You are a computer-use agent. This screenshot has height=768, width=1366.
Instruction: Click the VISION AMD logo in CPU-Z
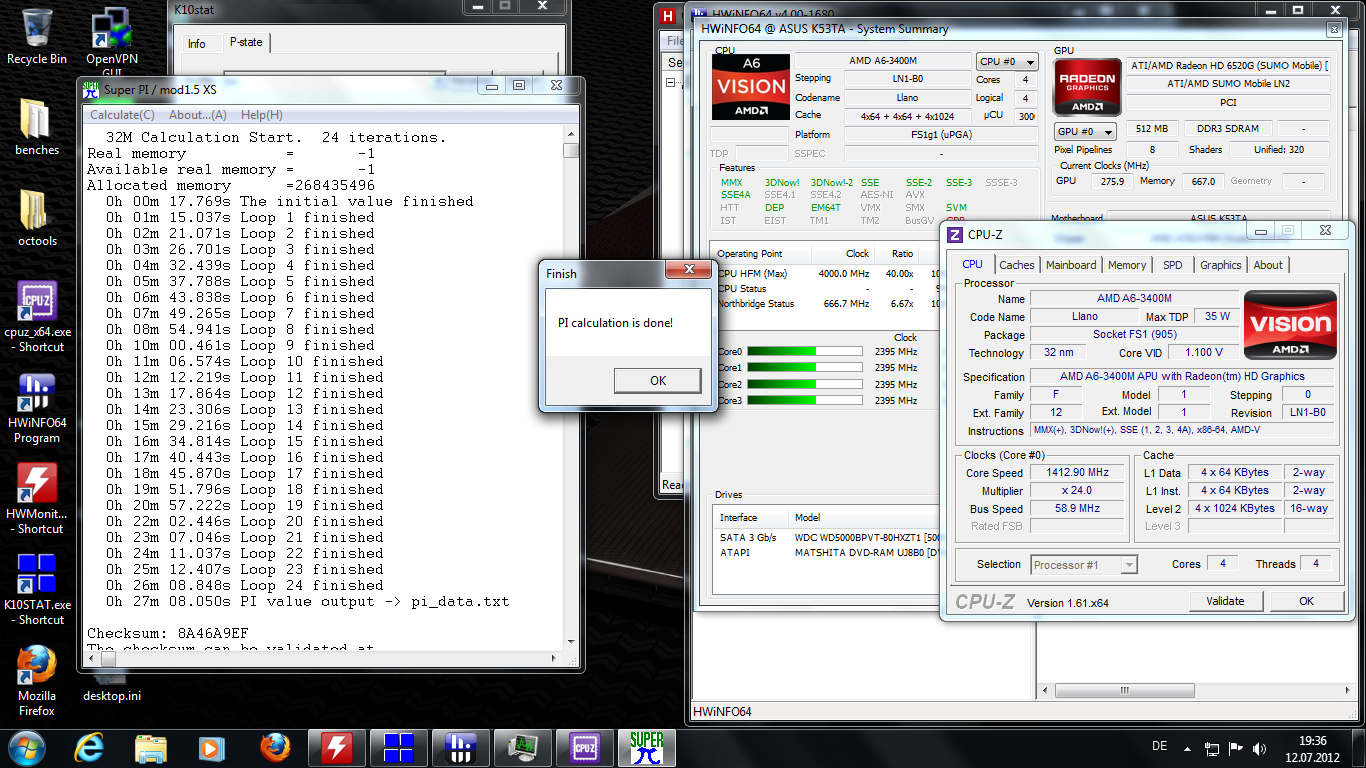1289,324
